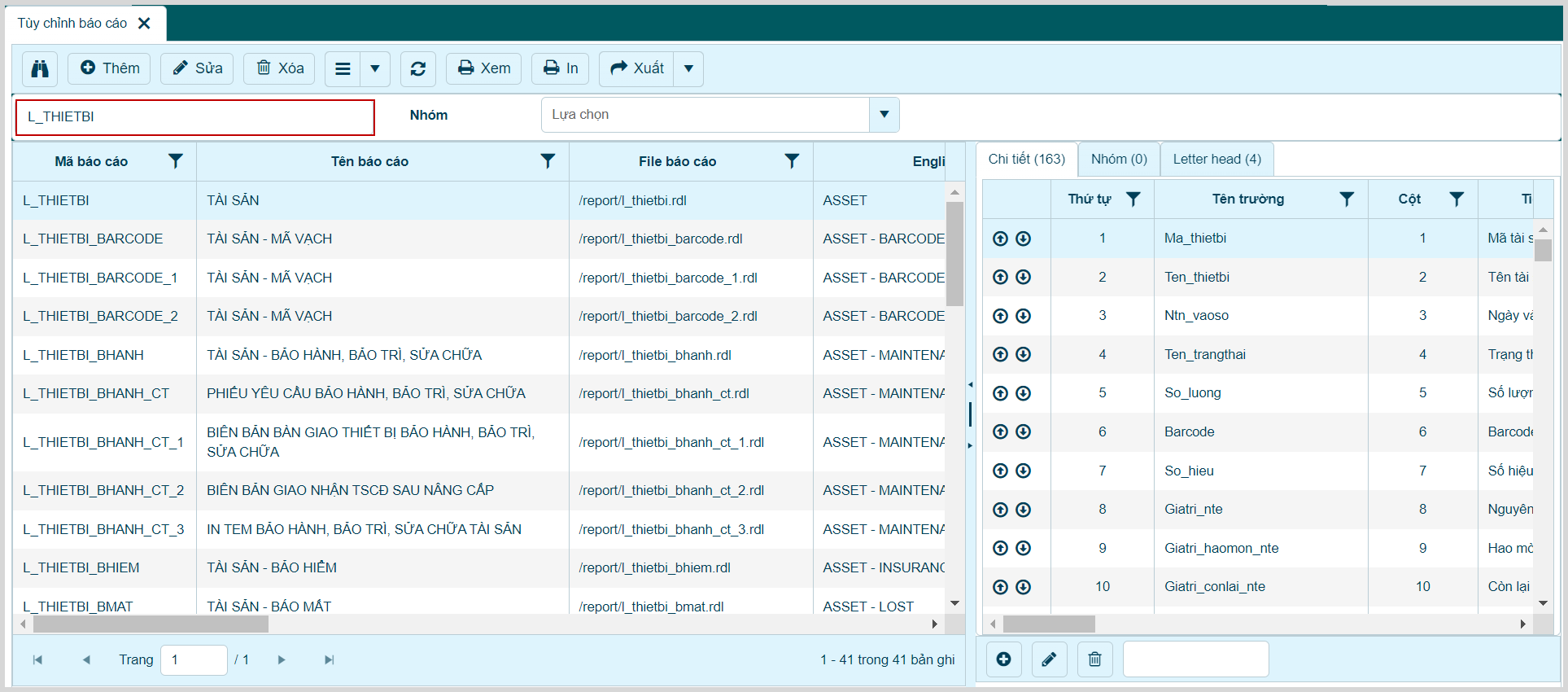Click the Giatri_conlai_nte field cell
Image resolution: width=1568 pixels, height=692 pixels.
point(1260,587)
